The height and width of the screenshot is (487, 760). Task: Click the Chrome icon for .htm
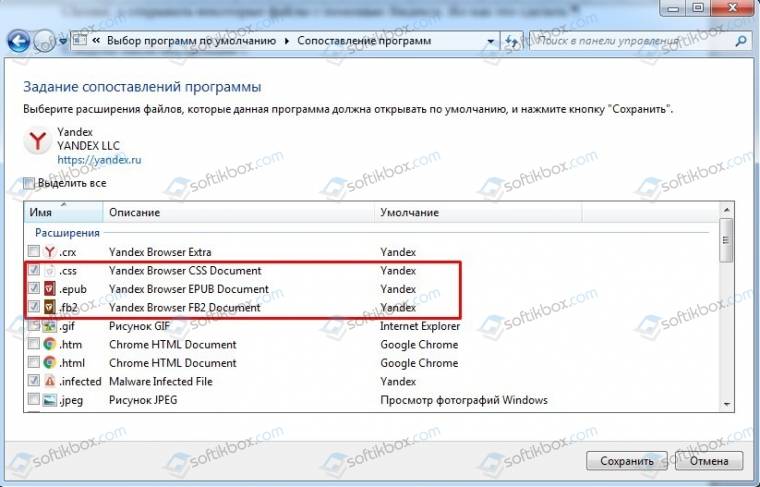pyautogui.click(x=49, y=345)
